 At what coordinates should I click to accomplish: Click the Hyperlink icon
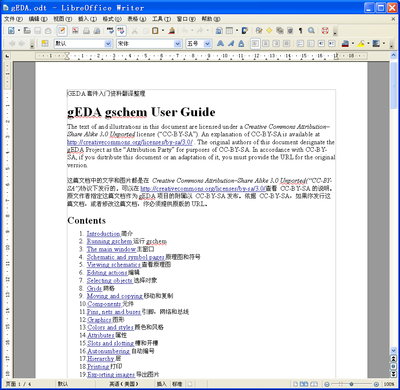coord(219,31)
